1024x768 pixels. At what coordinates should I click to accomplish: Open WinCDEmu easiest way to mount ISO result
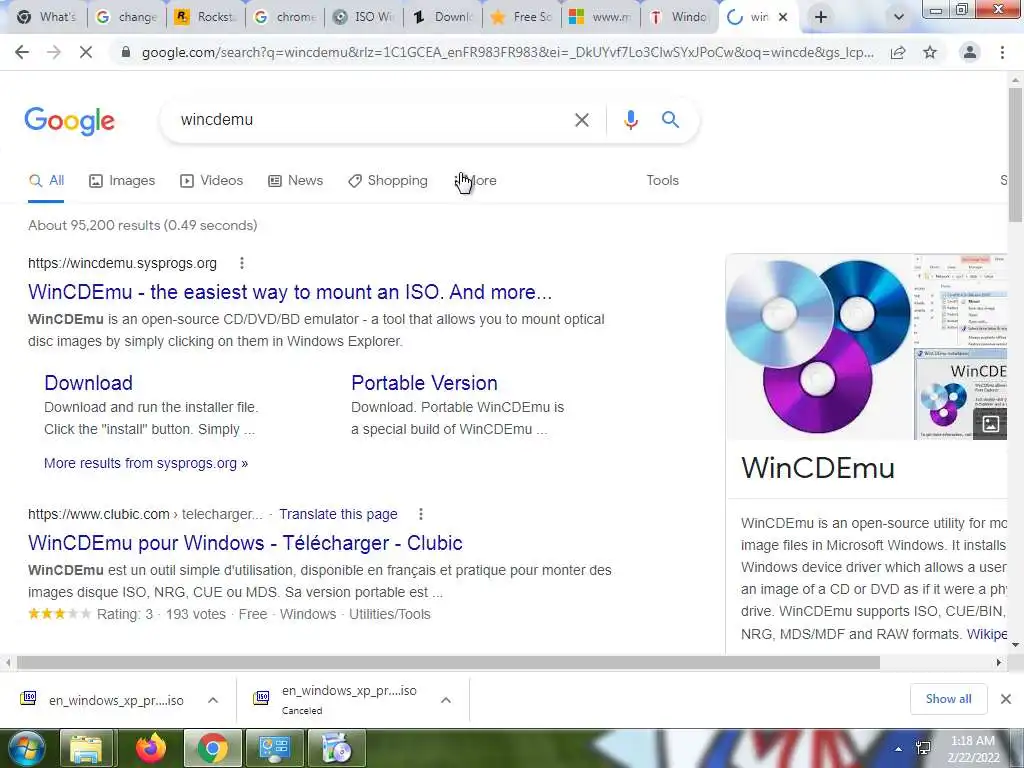(x=290, y=292)
